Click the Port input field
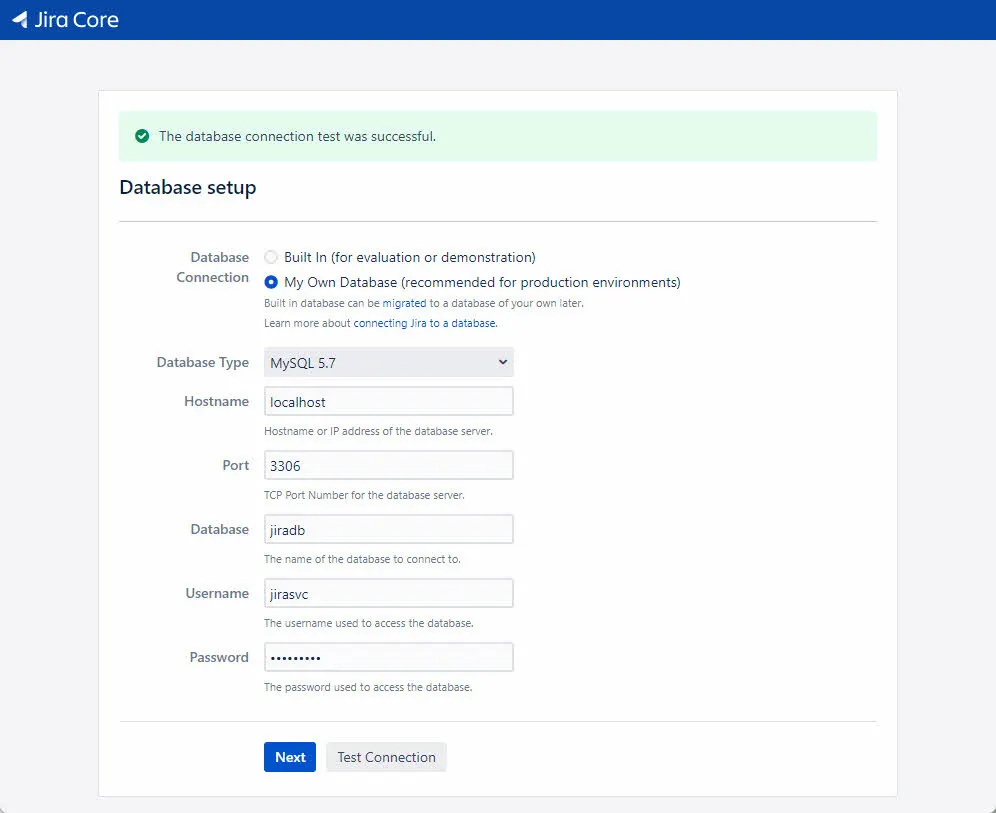 click(388, 465)
